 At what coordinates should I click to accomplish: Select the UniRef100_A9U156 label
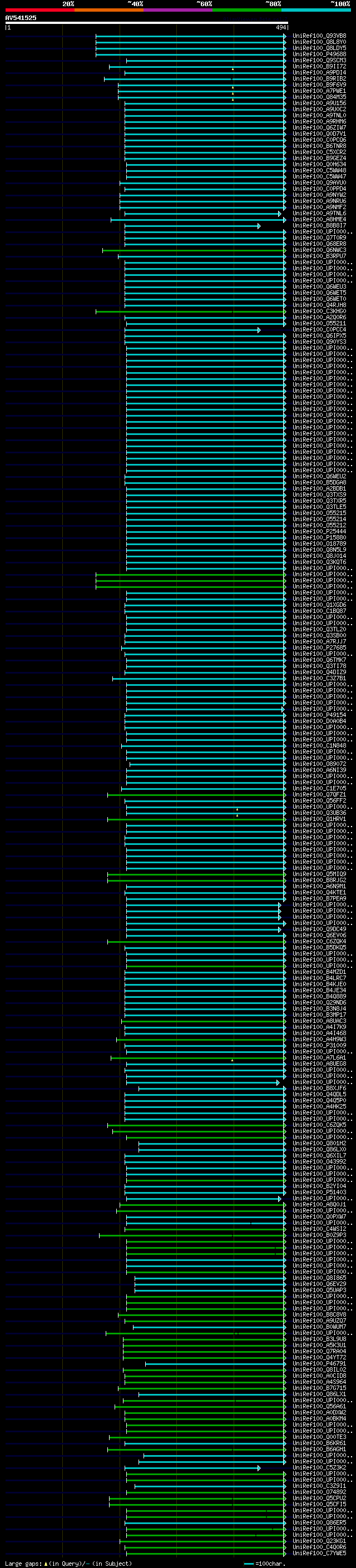pos(319,103)
